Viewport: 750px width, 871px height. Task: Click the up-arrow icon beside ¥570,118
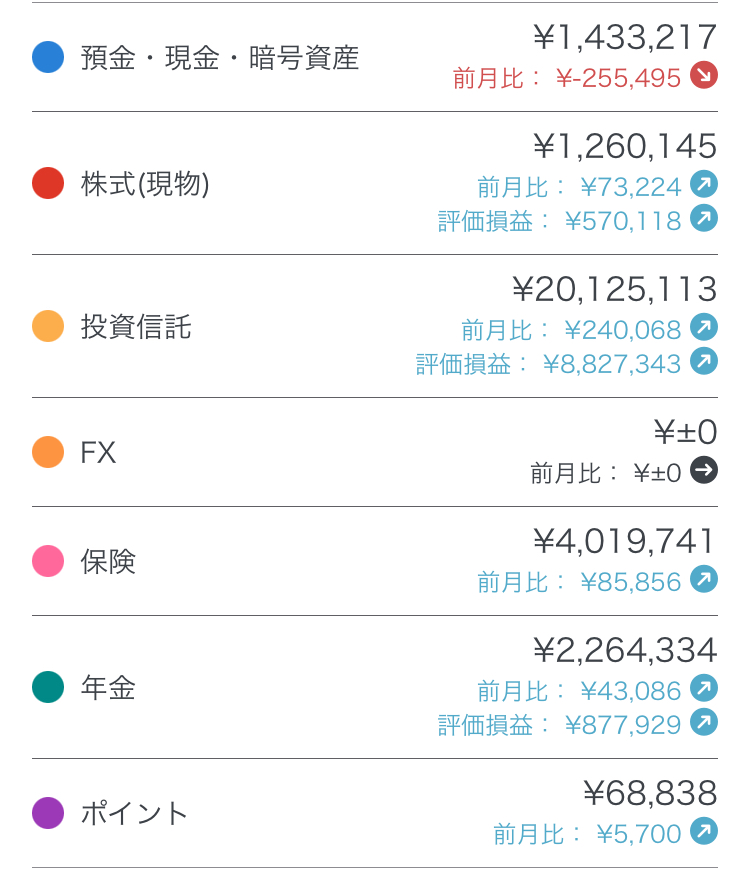coord(704,219)
